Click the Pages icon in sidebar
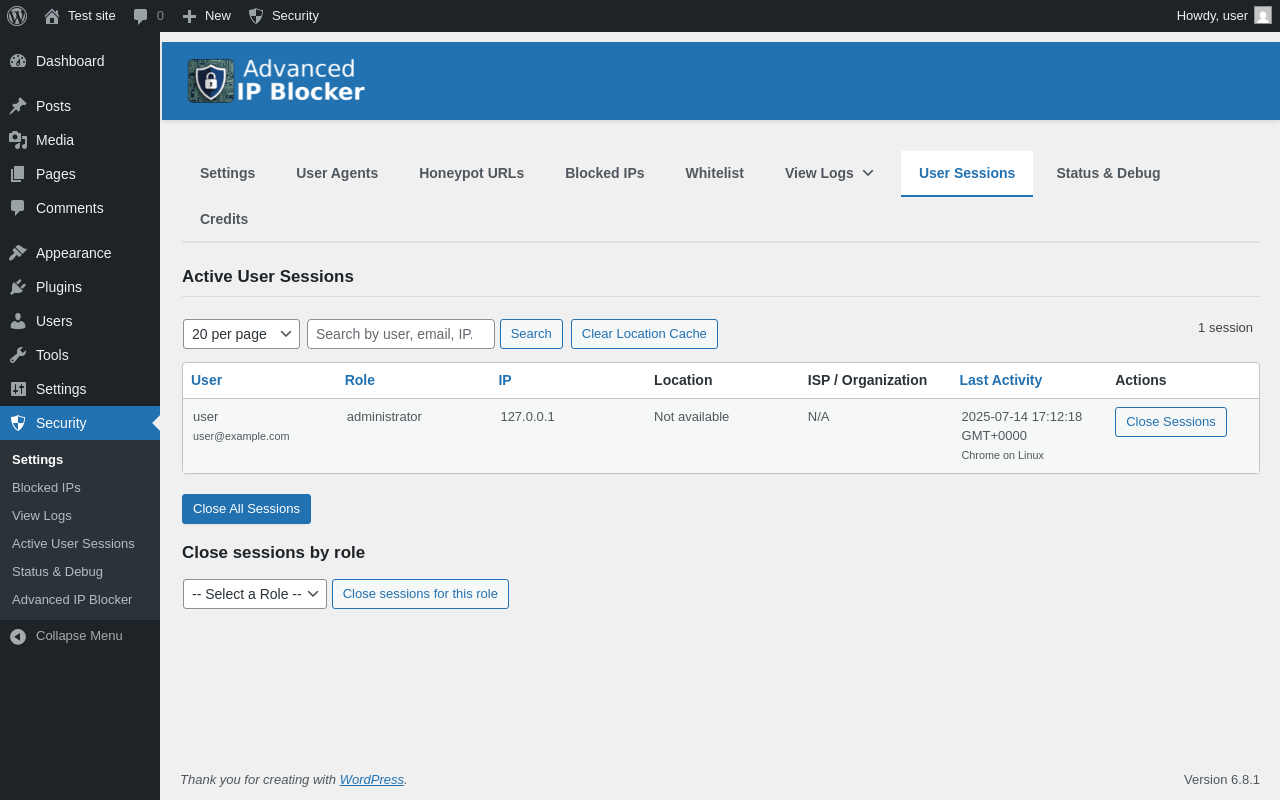This screenshot has width=1280, height=800. click(x=18, y=174)
